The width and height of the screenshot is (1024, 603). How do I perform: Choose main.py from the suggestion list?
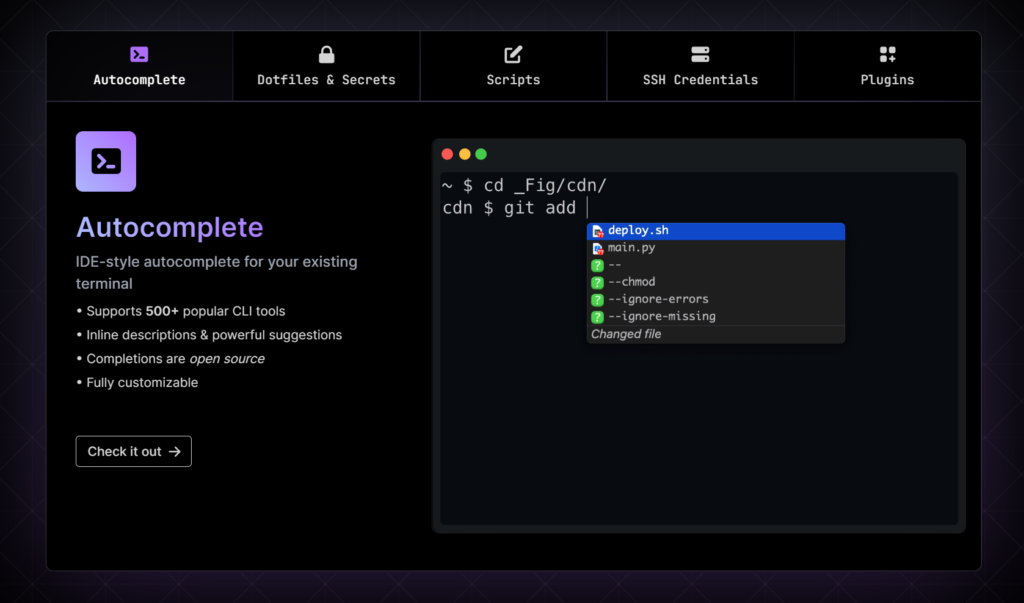(632, 248)
